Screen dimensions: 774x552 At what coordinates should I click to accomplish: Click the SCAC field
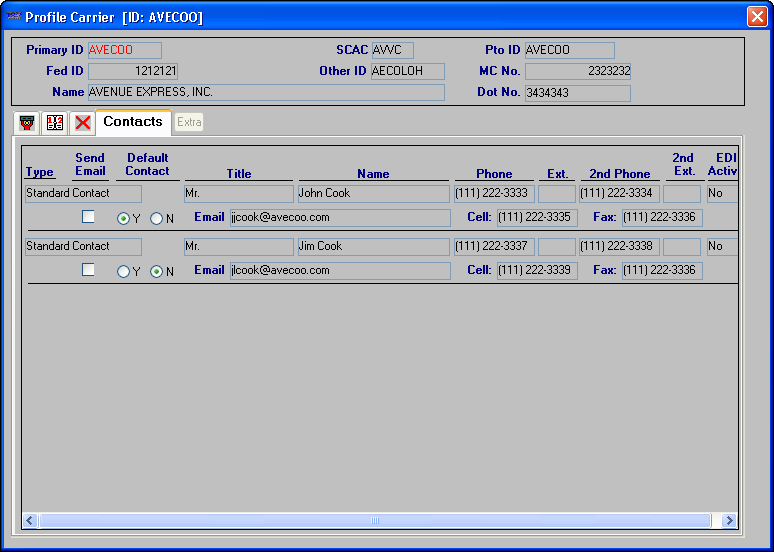click(x=391, y=50)
